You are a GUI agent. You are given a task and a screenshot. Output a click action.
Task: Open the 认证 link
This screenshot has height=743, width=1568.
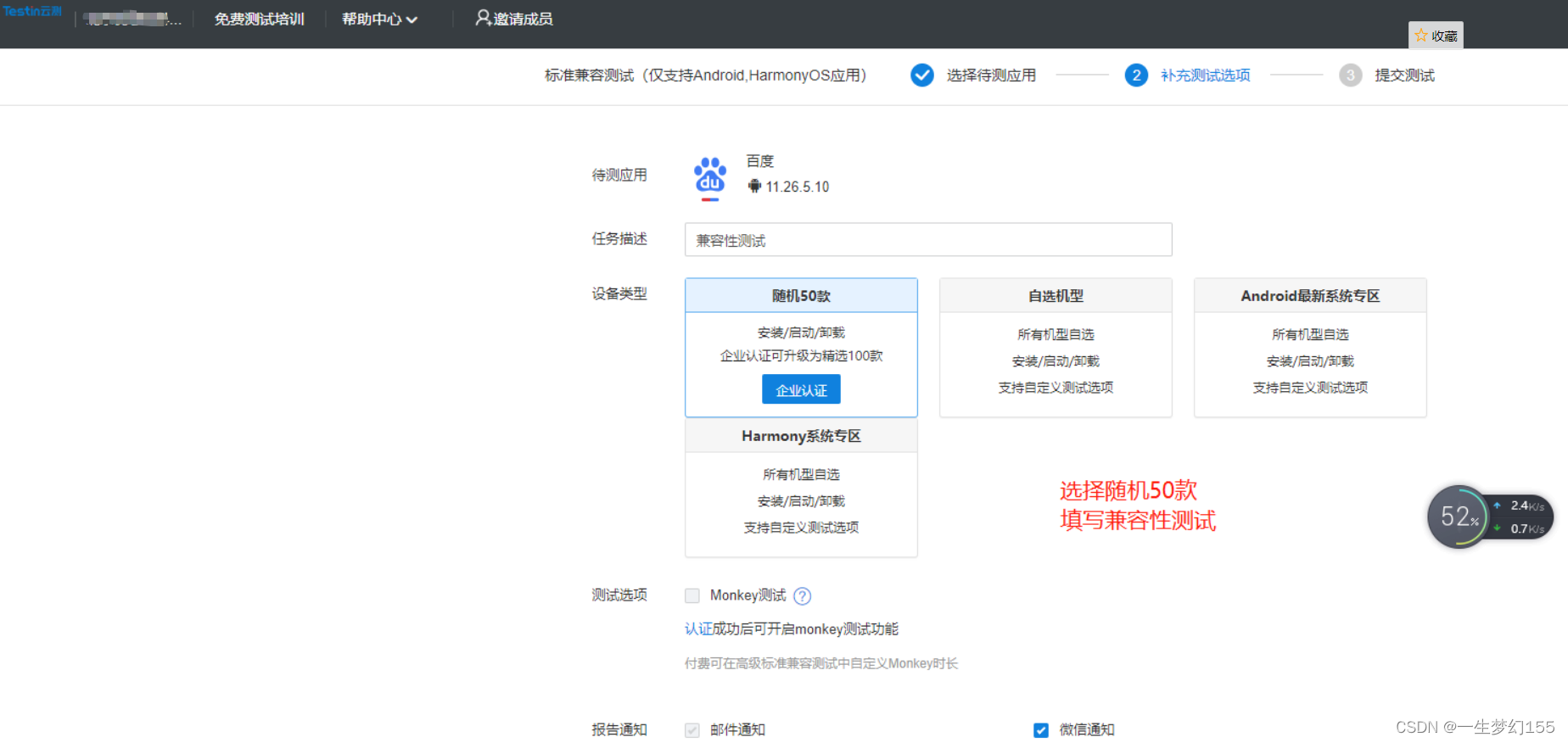(x=698, y=629)
